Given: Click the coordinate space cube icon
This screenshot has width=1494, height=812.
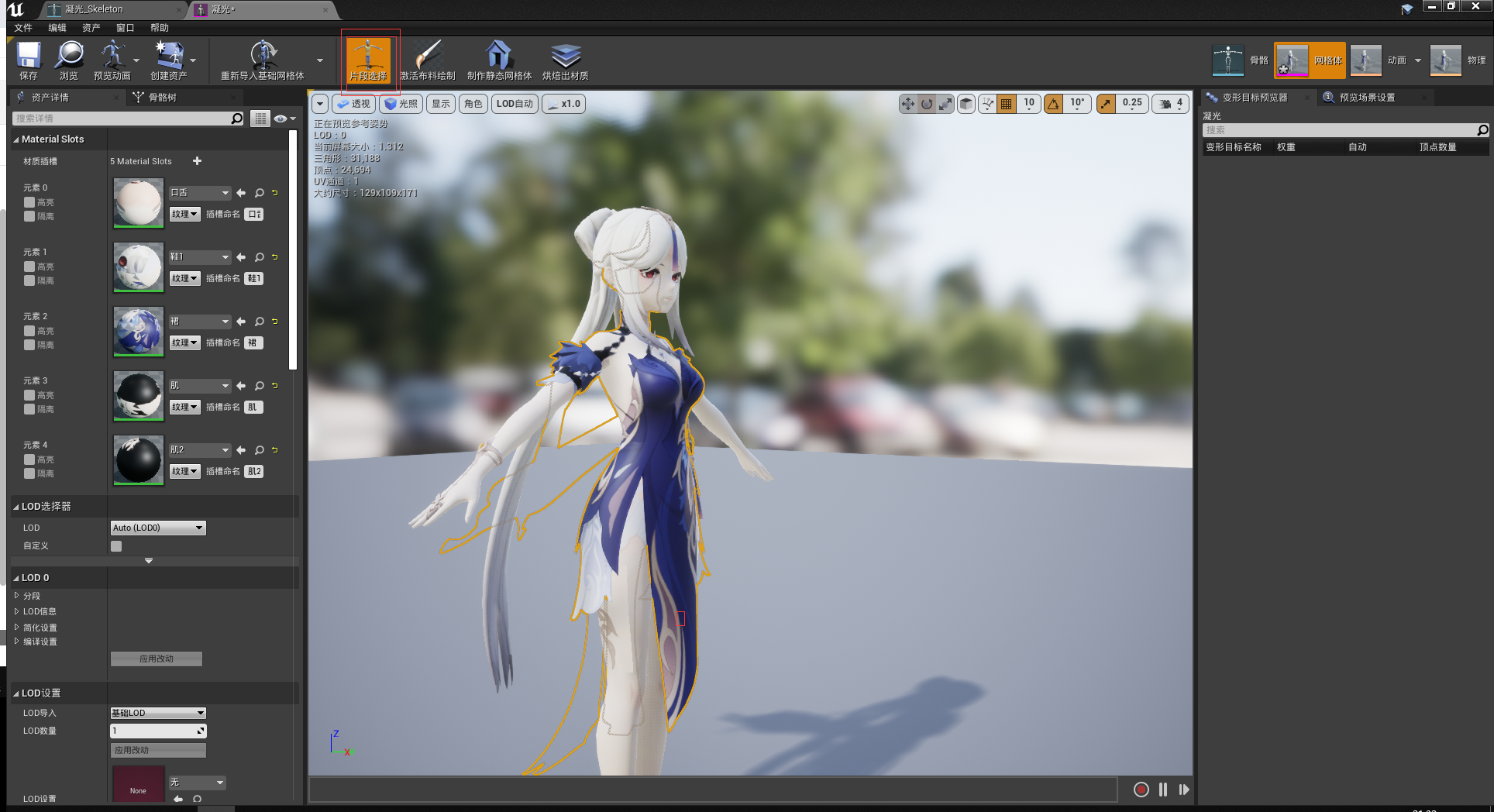Looking at the screenshot, I should pos(966,104).
